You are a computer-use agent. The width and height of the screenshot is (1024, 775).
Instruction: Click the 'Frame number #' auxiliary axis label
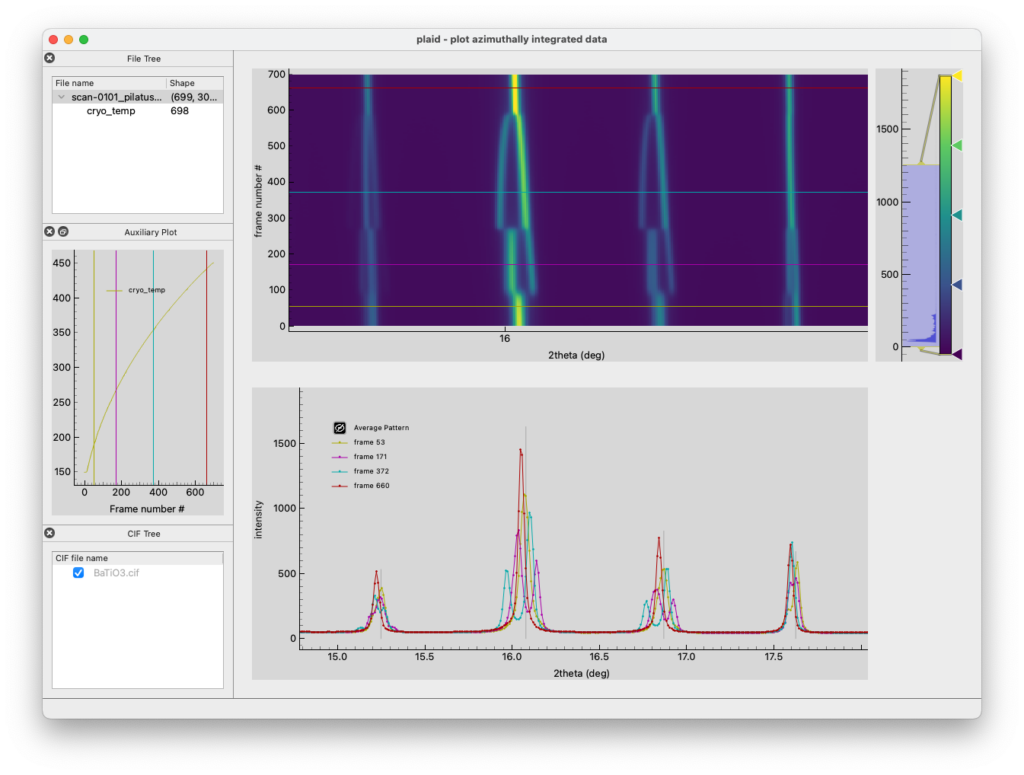(x=147, y=509)
